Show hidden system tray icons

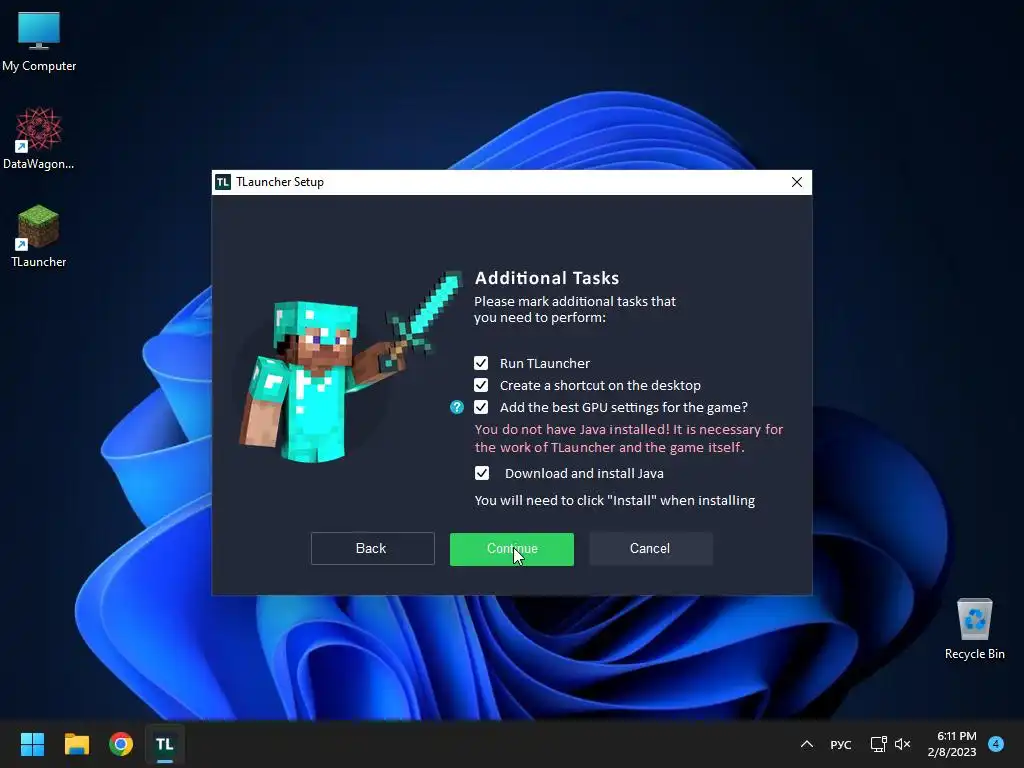click(x=807, y=744)
